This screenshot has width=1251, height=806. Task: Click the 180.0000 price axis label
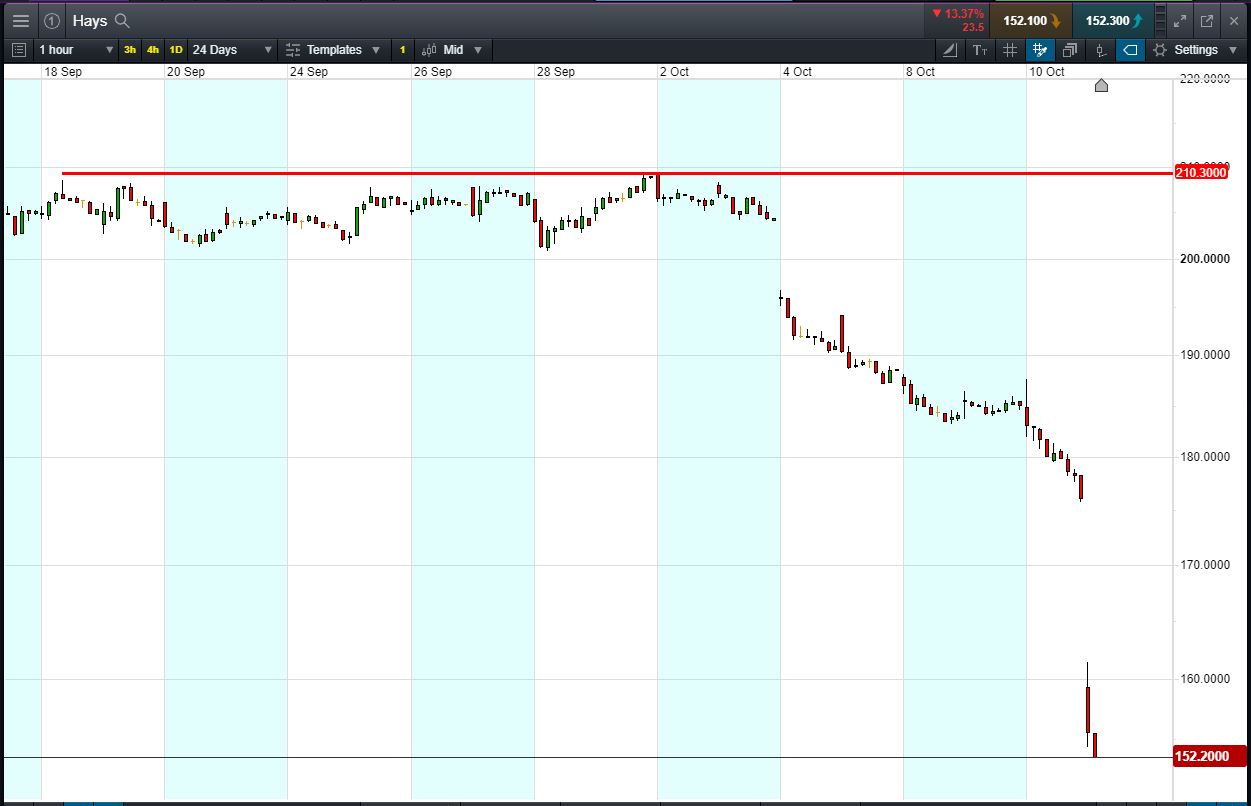point(1205,457)
